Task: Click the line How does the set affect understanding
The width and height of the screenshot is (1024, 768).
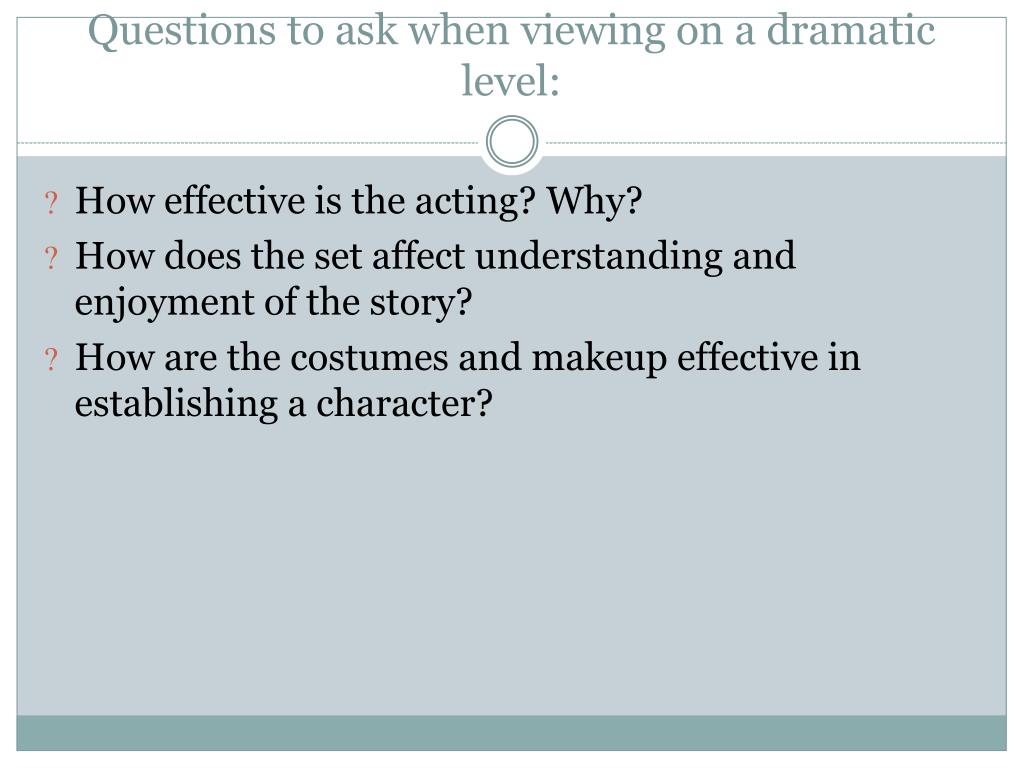Action: click(435, 256)
